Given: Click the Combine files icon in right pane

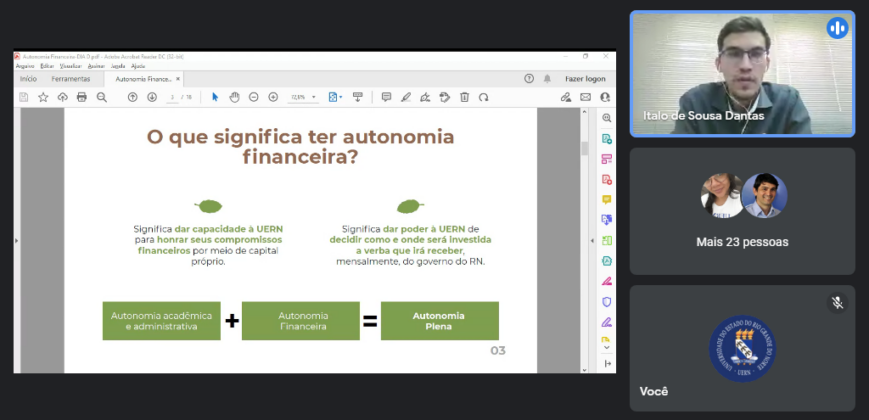Looking at the screenshot, I should click(x=607, y=220).
